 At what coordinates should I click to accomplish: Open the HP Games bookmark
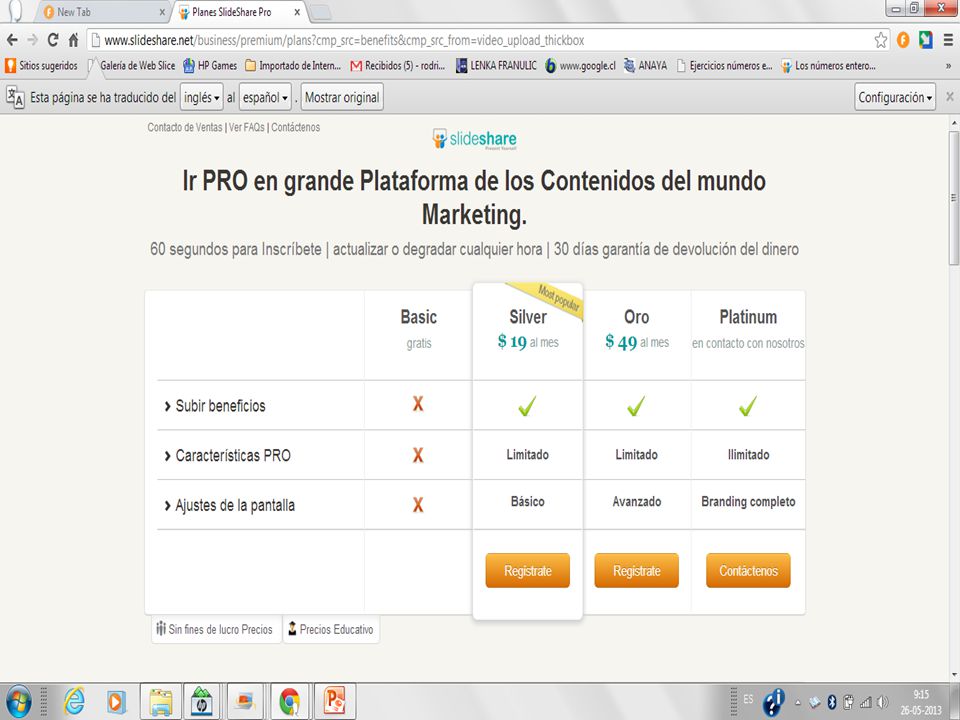click(210, 66)
